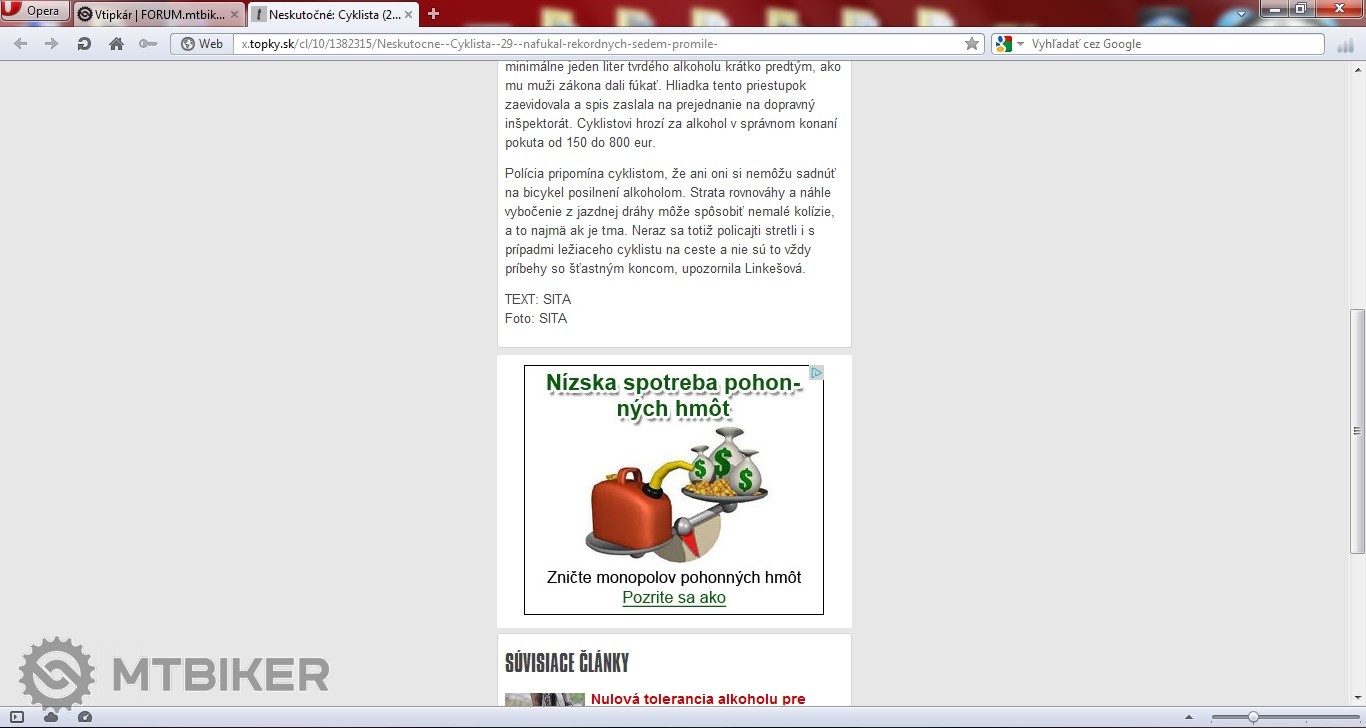
Task: Go back using the Back arrow
Action: coord(20,44)
